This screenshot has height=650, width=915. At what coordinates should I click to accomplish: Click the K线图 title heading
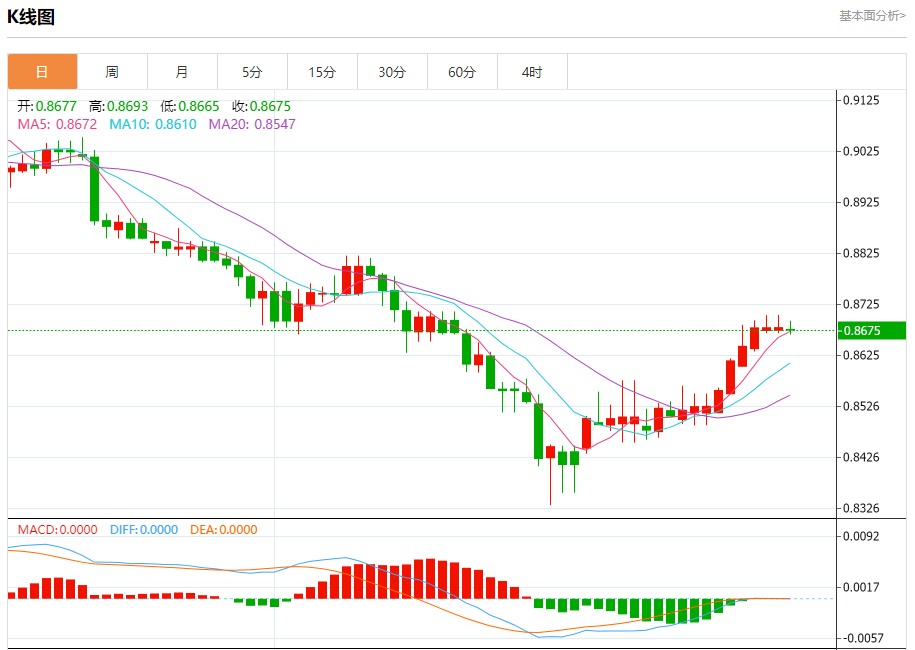tap(31, 17)
